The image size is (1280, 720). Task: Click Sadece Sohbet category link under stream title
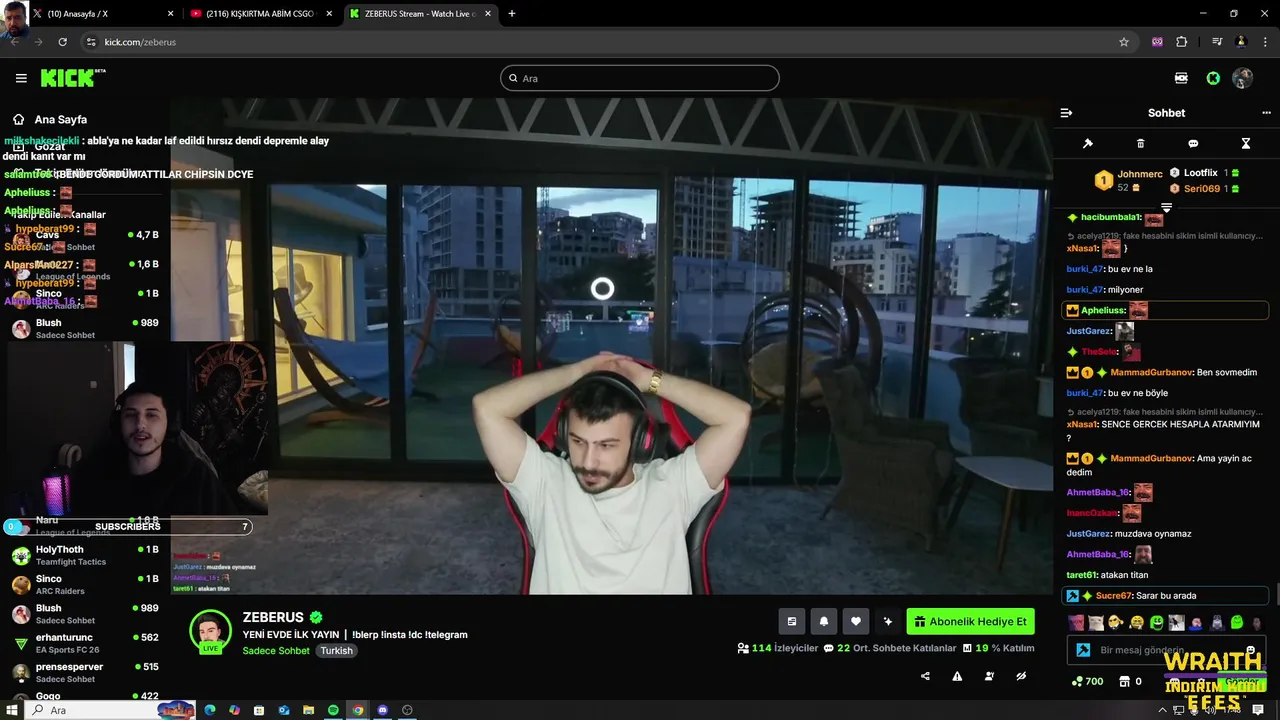coord(276,650)
